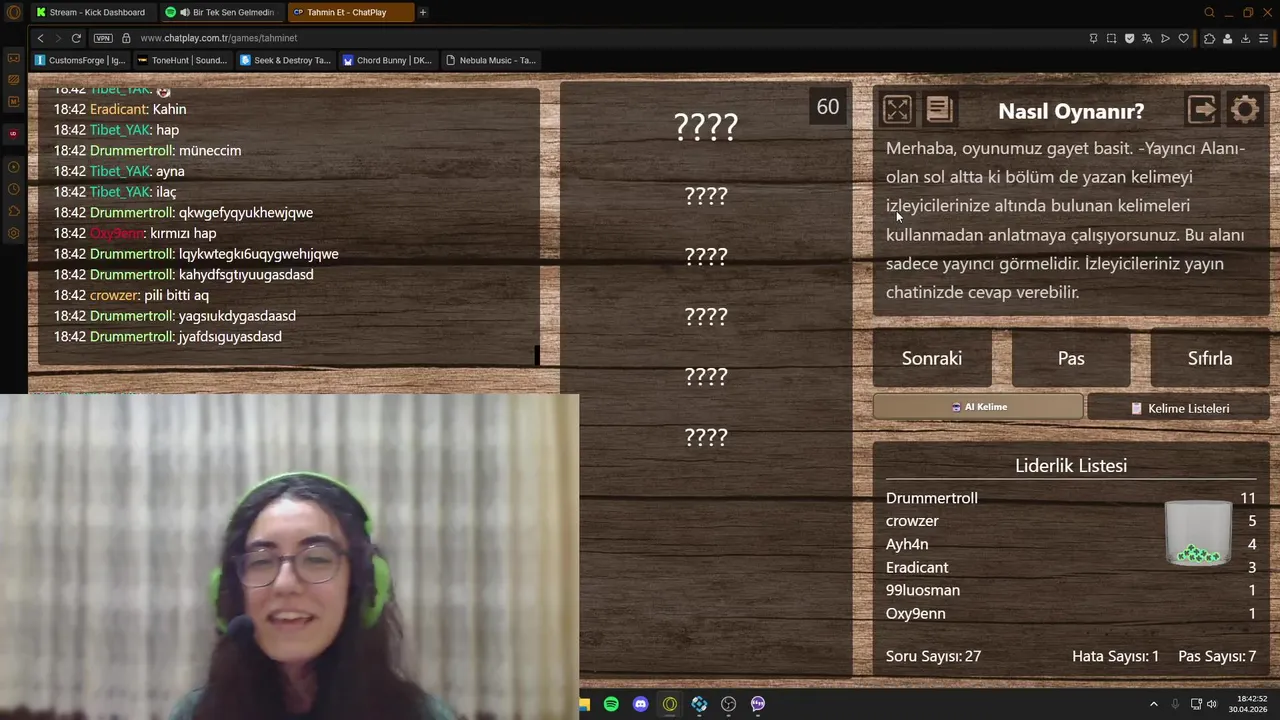Click the 60 countdown timer
Viewport: 1280px width, 720px height.
[x=827, y=107]
